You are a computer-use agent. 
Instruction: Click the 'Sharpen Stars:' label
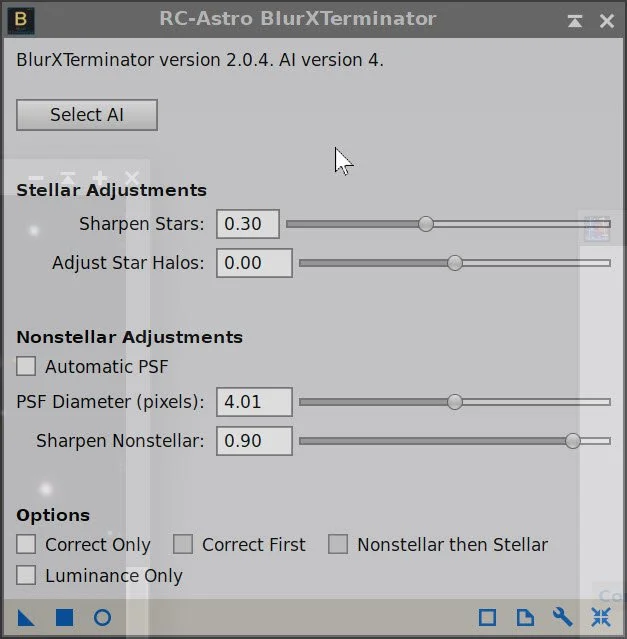point(141,224)
